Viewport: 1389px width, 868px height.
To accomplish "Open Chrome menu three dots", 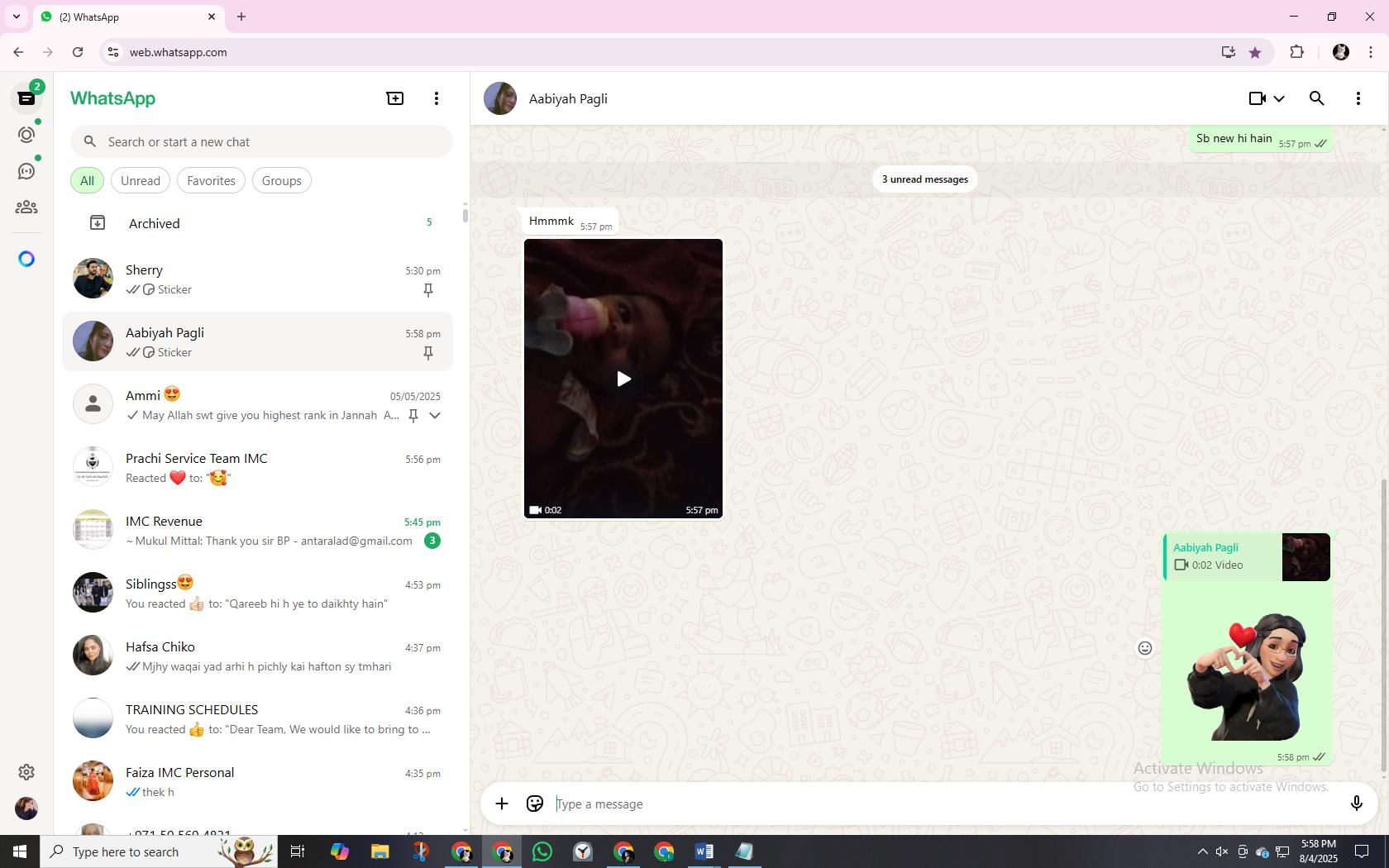I will pos(1371,52).
